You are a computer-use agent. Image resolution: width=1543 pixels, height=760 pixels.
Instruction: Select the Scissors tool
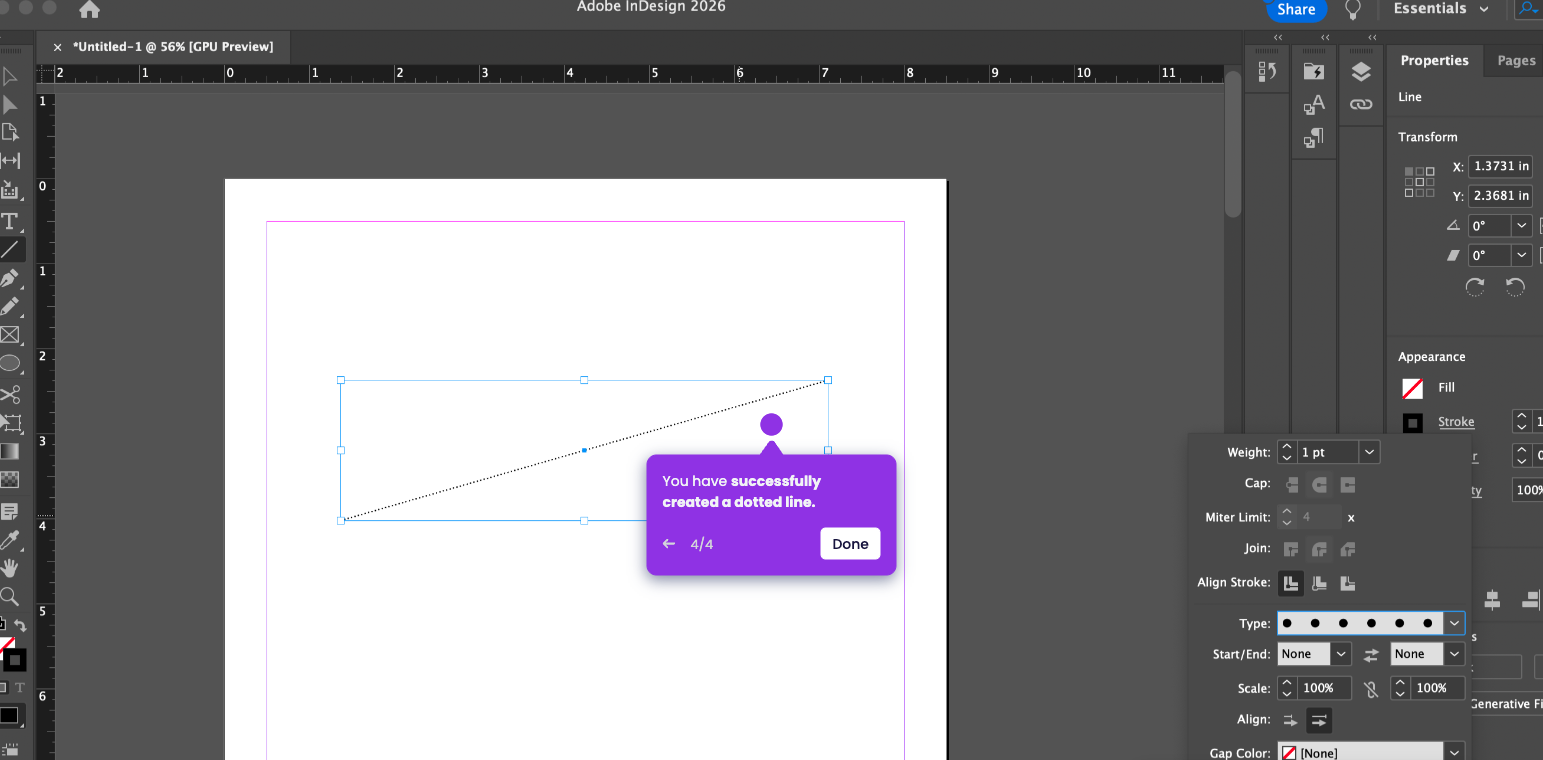pos(10,394)
